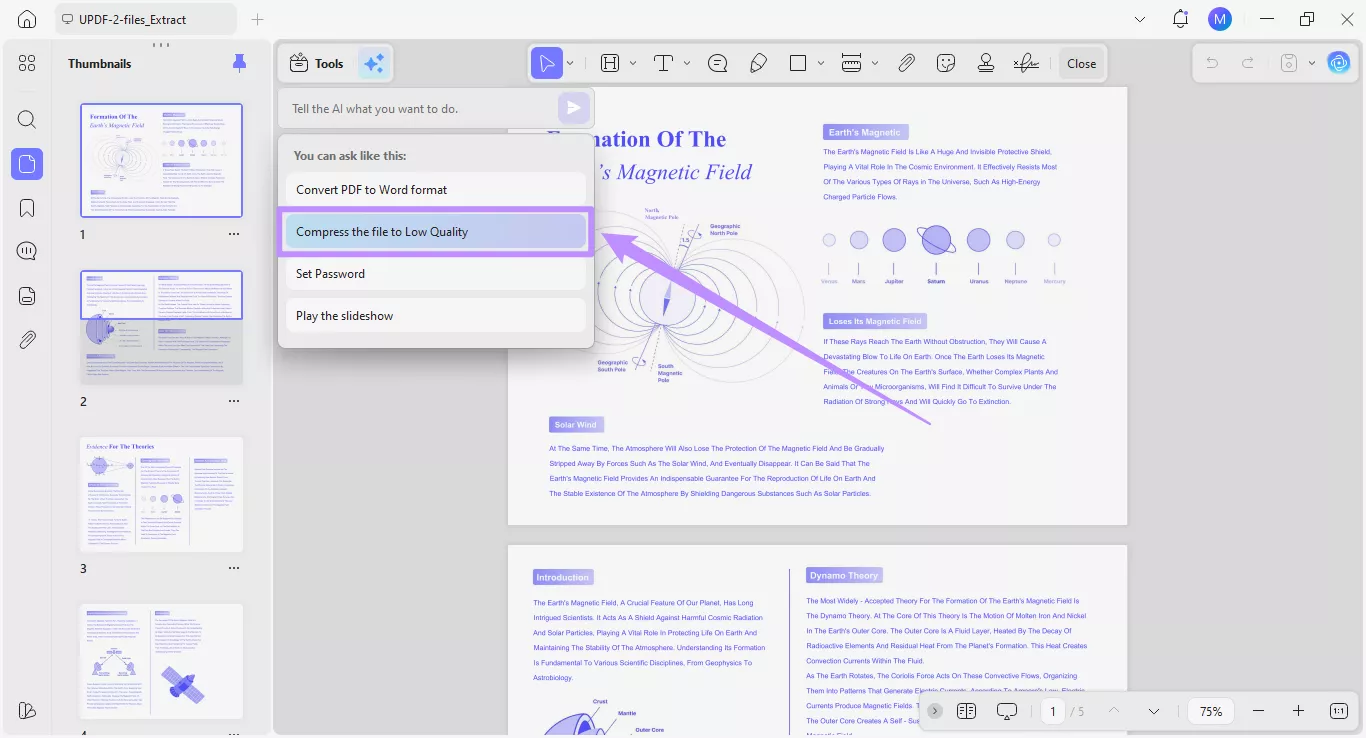This screenshot has height=738, width=1366.
Task: Open the Sticker tool
Action: pos(946,63)
